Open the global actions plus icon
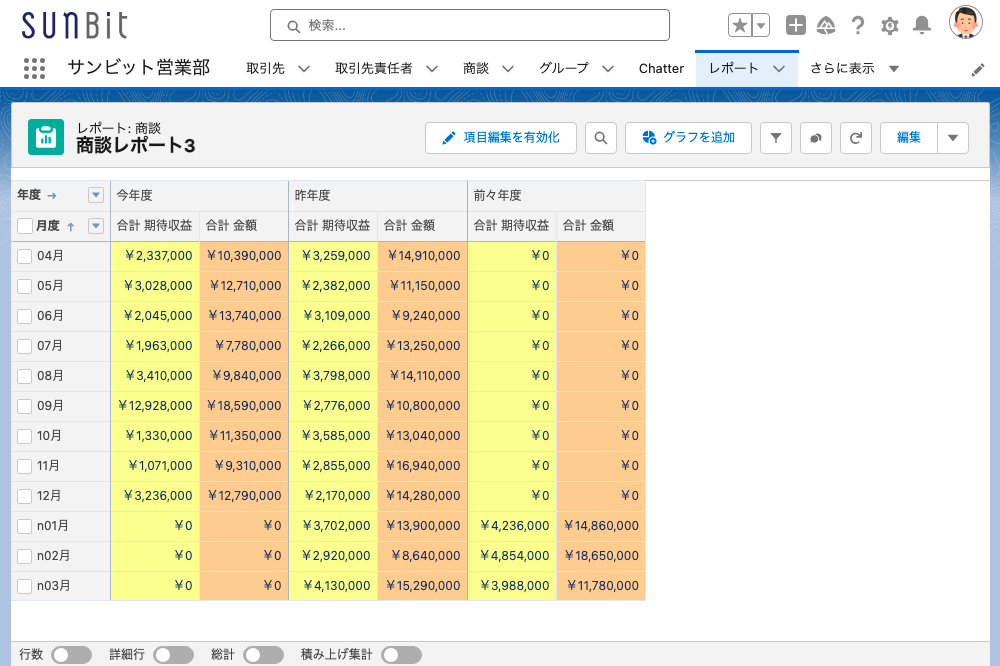The width and height of the screenshot is (1000, 666). point(795,26)
